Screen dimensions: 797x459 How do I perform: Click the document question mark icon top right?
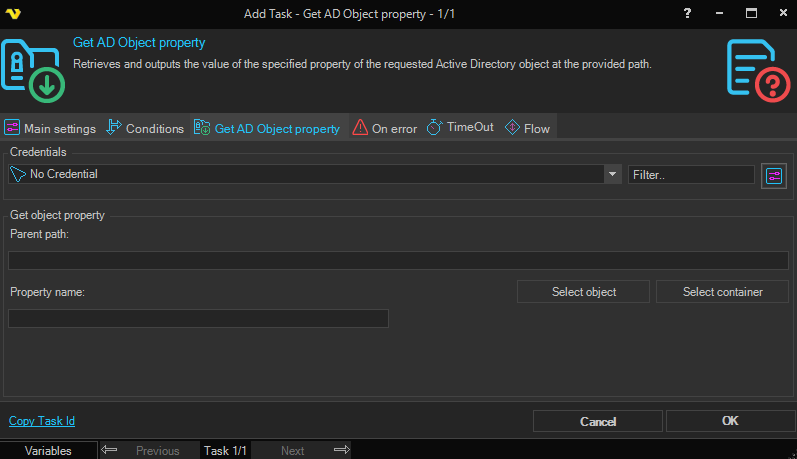coord(759,70)
